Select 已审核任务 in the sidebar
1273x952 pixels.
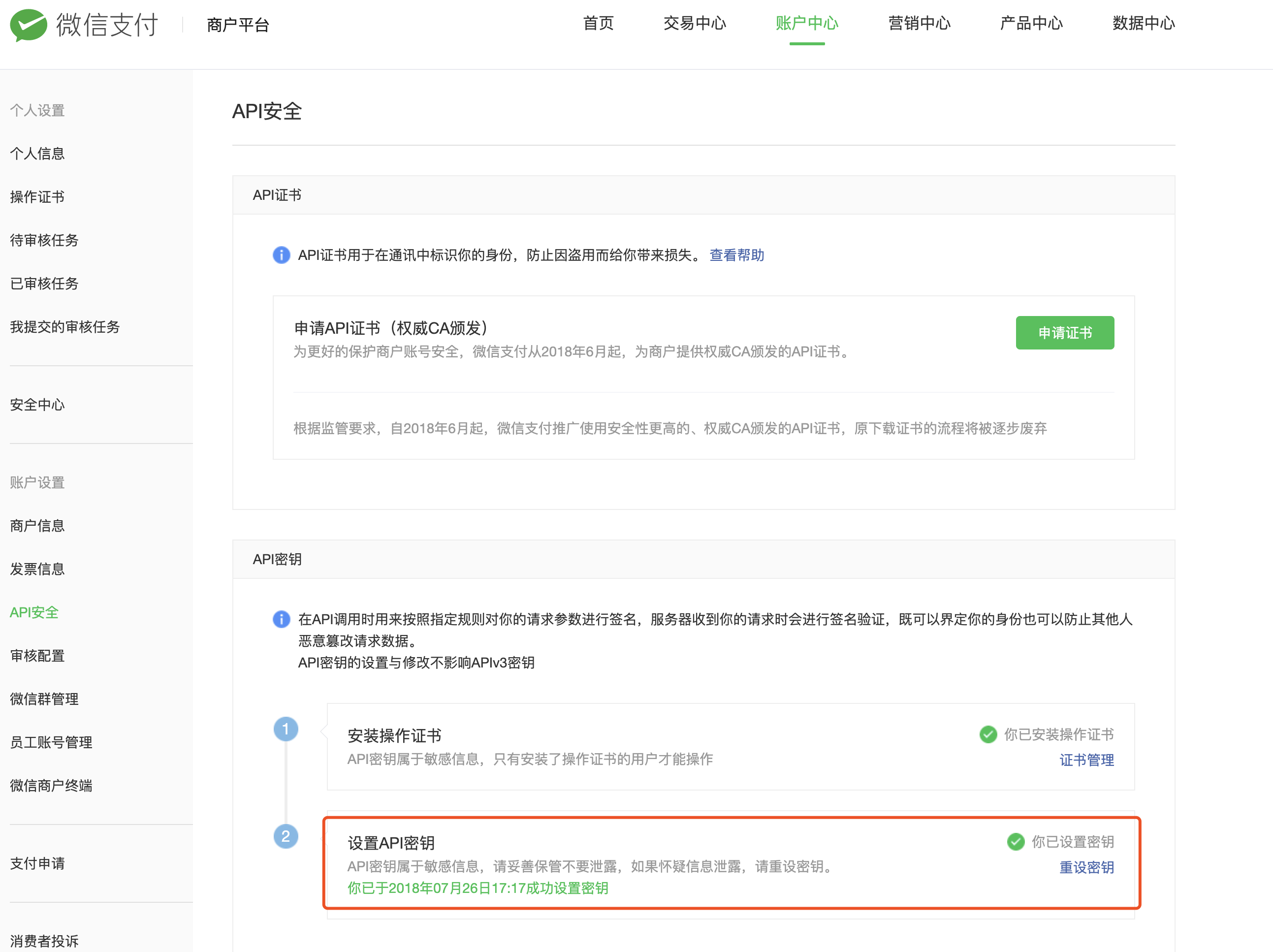(x=44, y=284)
